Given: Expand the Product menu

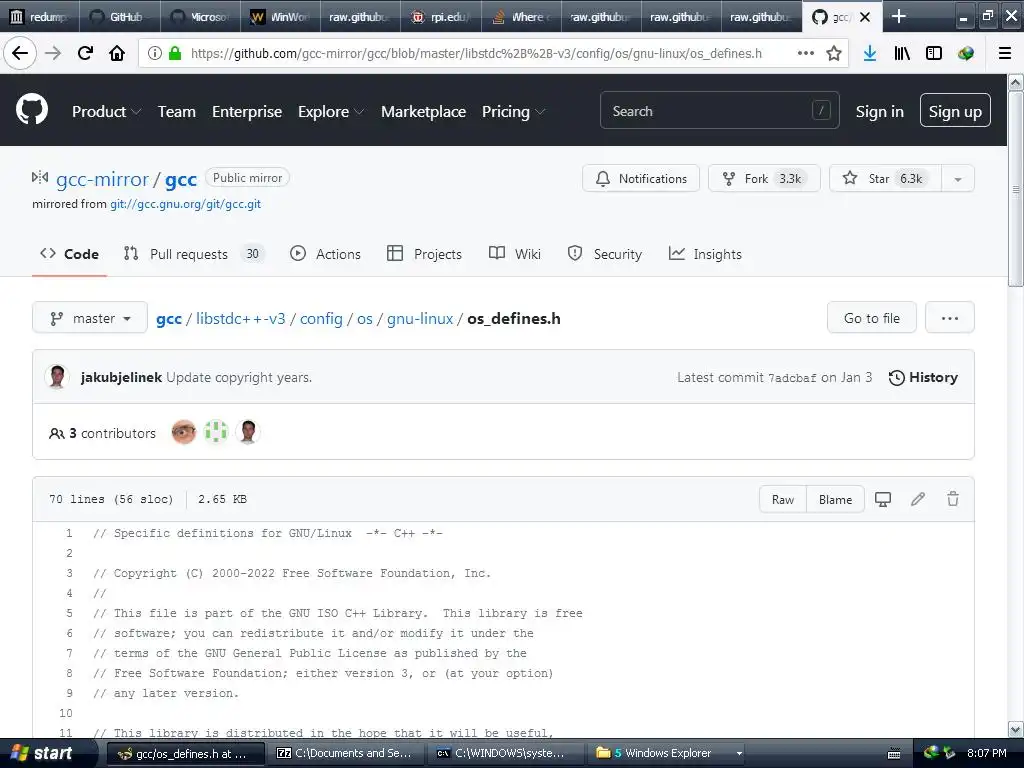Looking at the screenshot, I should click(106, 112).
